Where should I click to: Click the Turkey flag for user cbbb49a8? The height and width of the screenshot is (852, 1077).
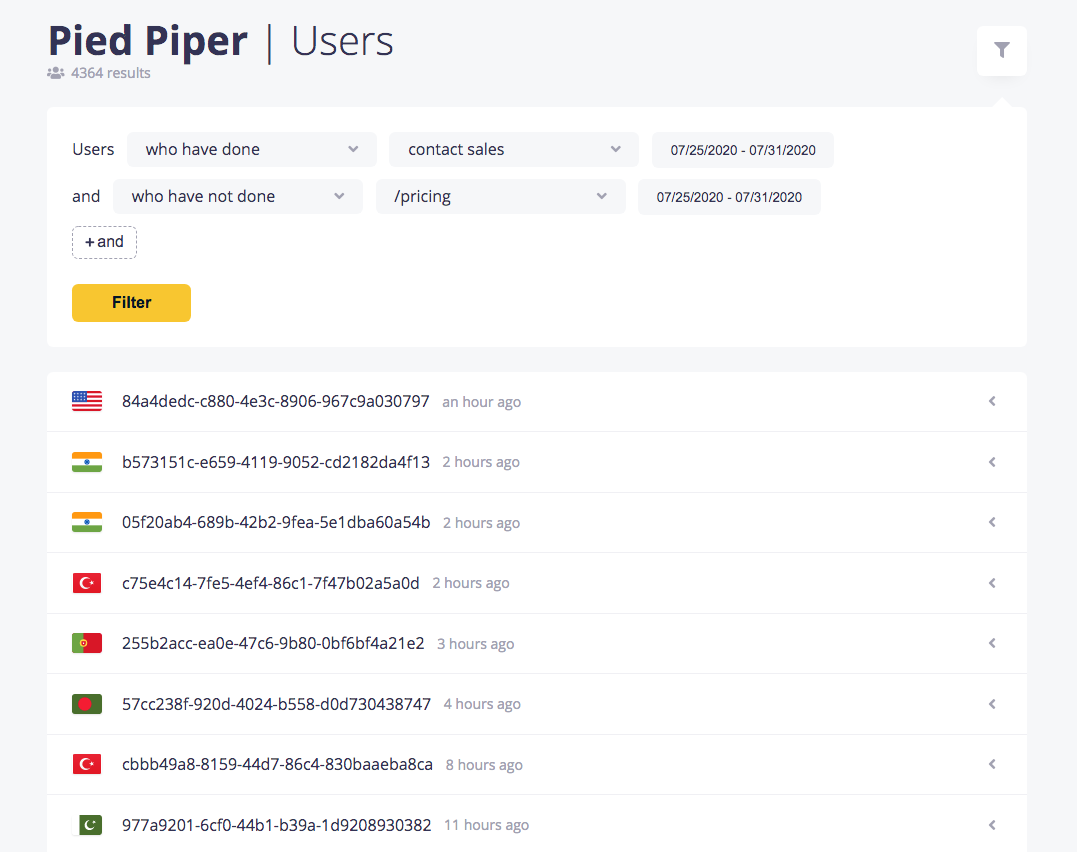(x=87, y=764)
